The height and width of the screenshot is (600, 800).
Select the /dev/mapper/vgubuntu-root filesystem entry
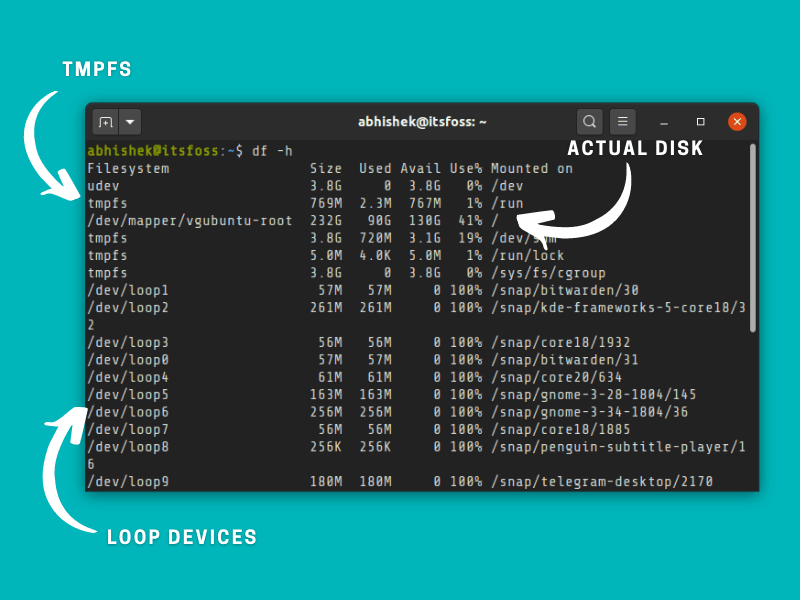[x=190, y=220]
